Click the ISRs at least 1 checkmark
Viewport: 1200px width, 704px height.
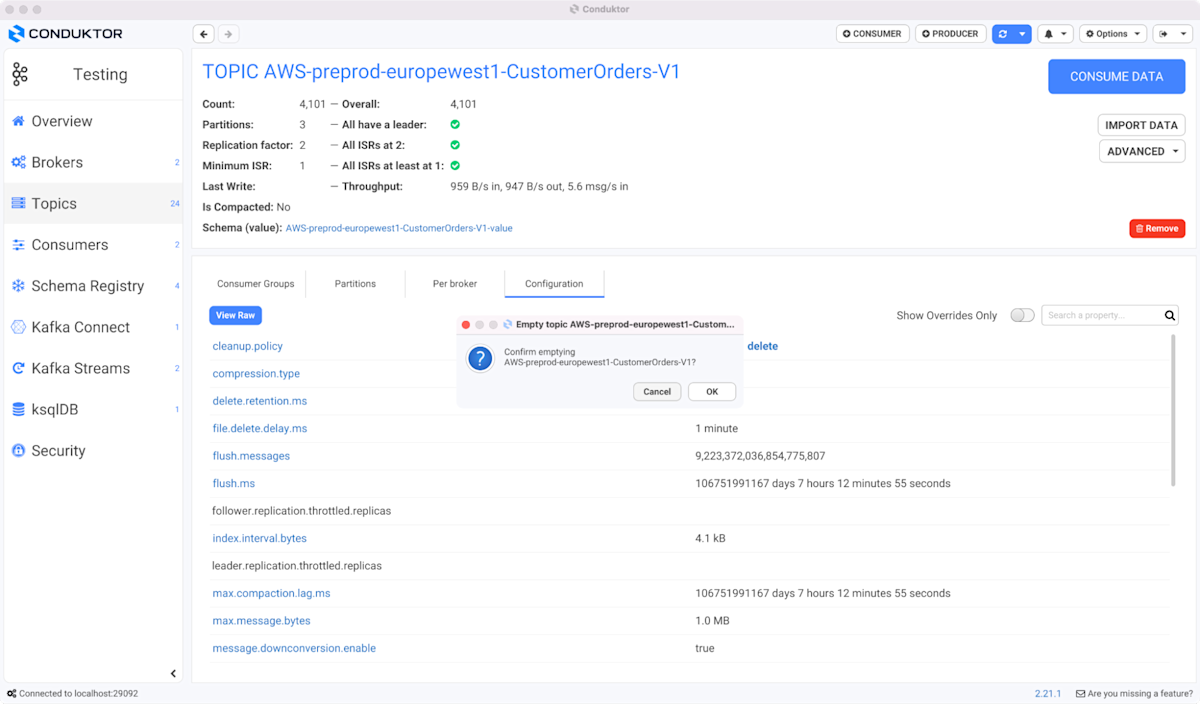point(455,166)
